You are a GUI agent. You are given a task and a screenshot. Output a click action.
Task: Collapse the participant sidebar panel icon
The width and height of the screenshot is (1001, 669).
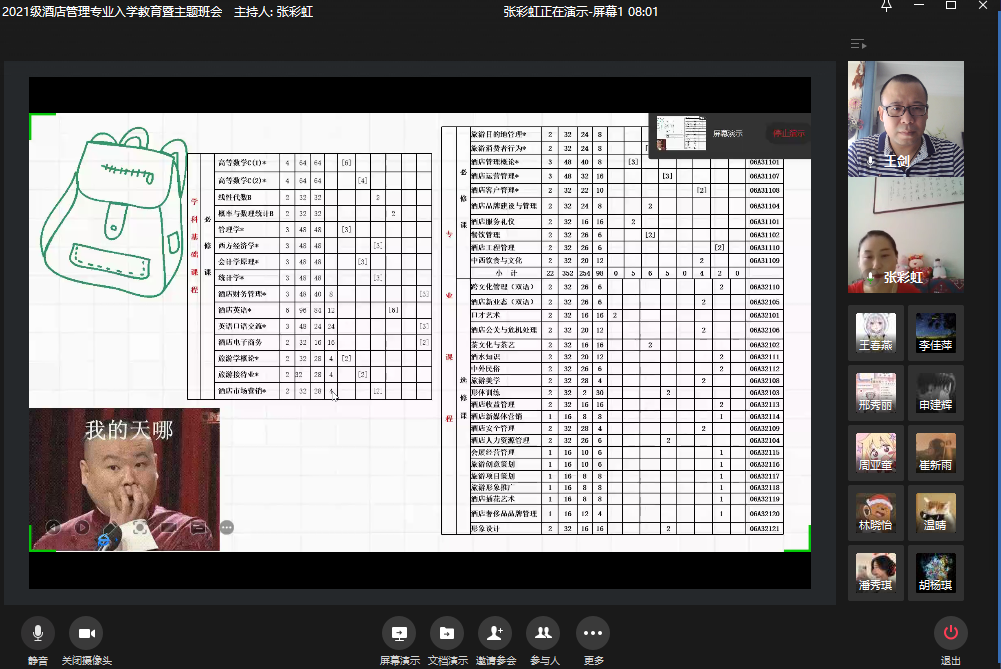[x=858, y=44]
